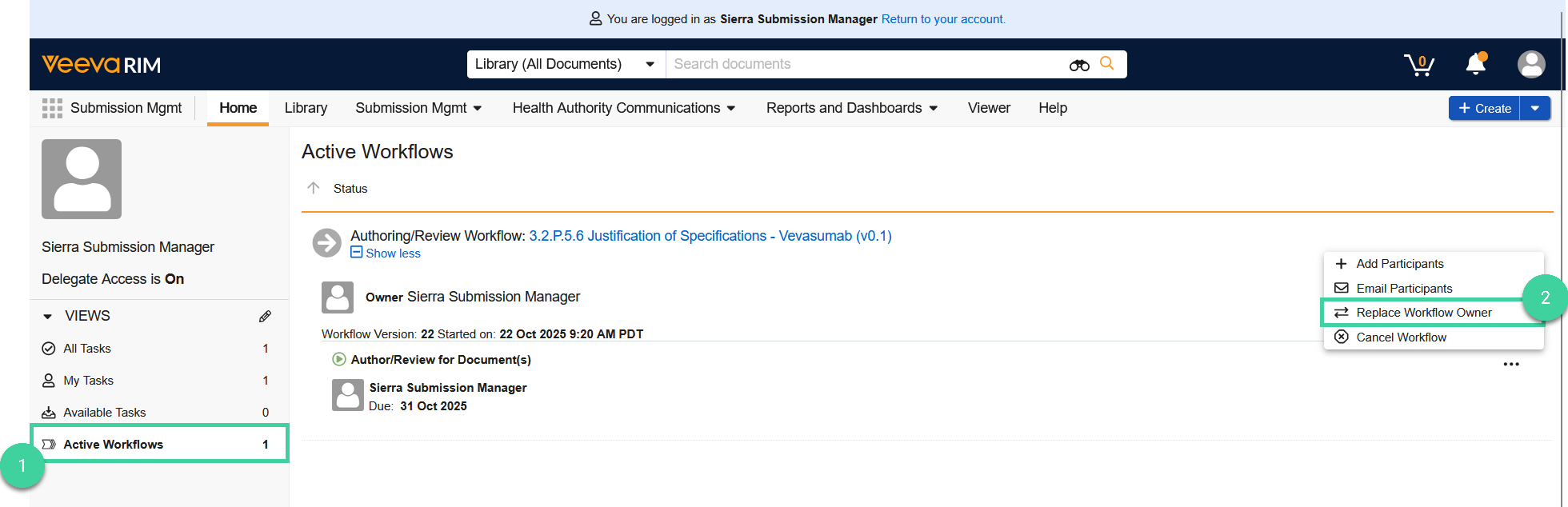Click the task play status icon
The image size is (1568, 507).
click(339, 360)
